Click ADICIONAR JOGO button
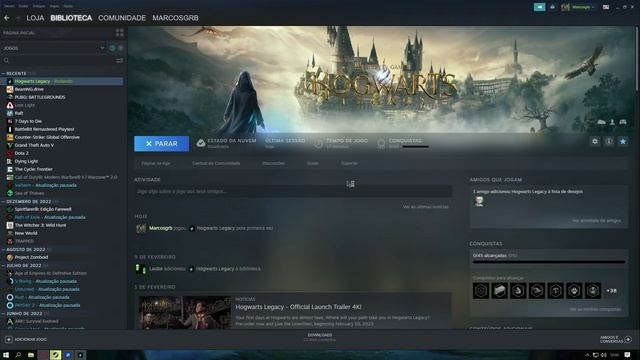Screen dimensions: 640x360 point(26,339)
